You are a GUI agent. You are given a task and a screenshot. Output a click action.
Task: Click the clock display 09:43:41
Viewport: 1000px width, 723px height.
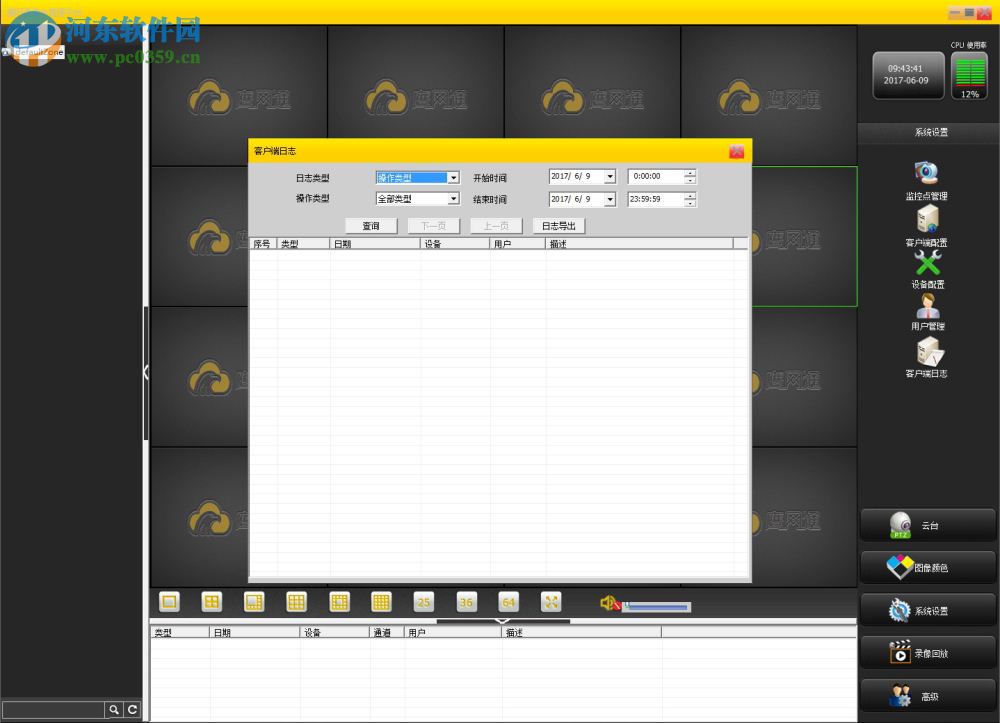click(x=908, y=75)
